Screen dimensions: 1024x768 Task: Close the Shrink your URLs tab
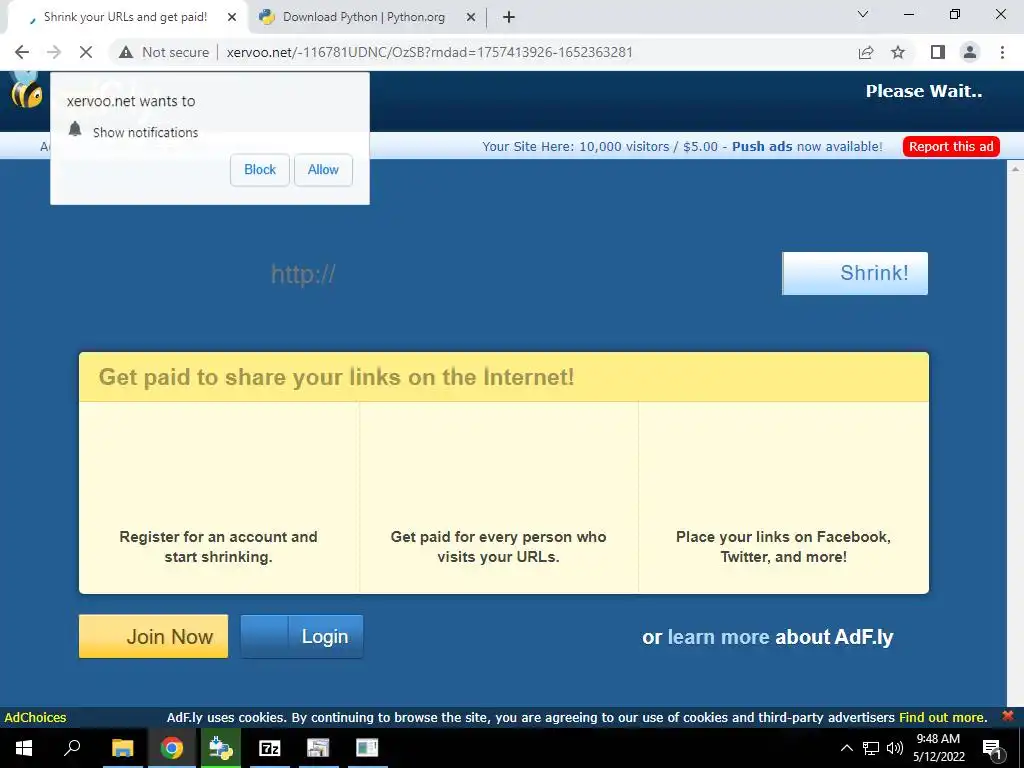pyautogui.click(x=232, y=18)
